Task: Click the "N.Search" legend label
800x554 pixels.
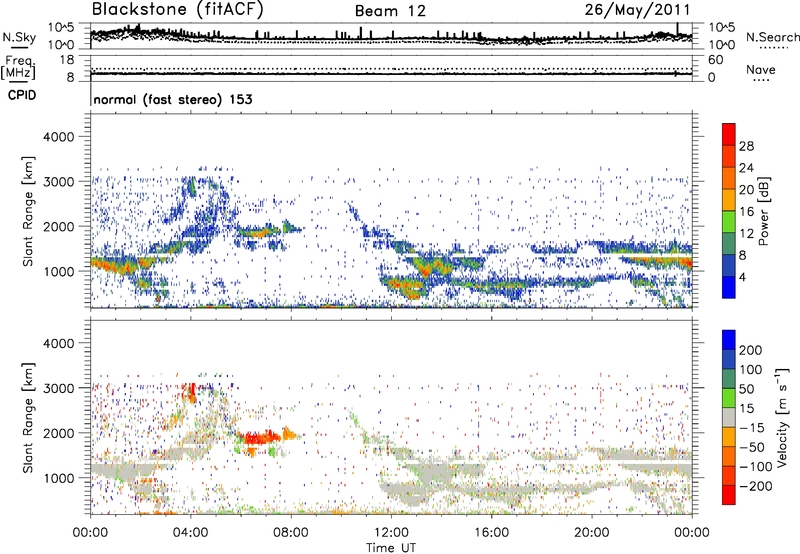Action: [772, 37]
